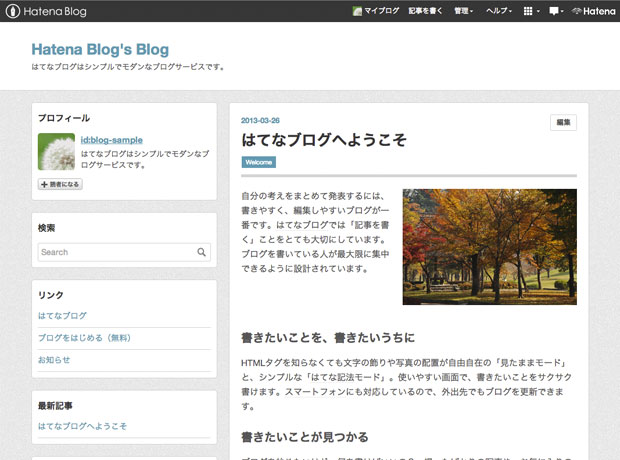Open the notifications speech bubble icon

pyautogui.click(x=554, y=11)
